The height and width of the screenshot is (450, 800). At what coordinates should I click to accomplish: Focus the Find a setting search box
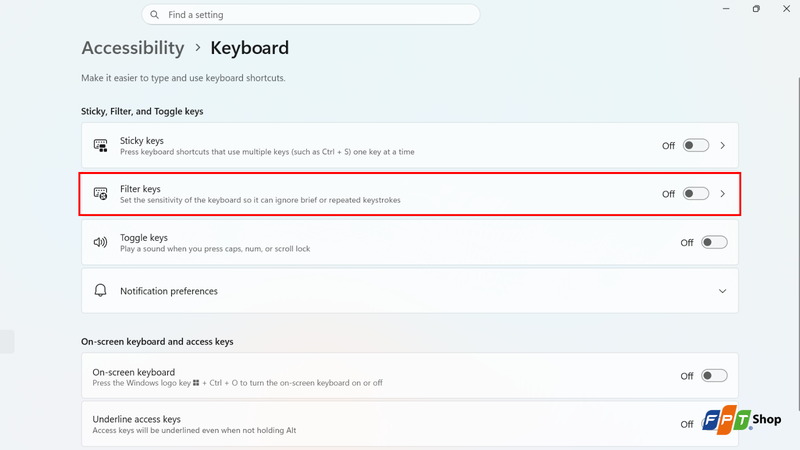point(311,15)
